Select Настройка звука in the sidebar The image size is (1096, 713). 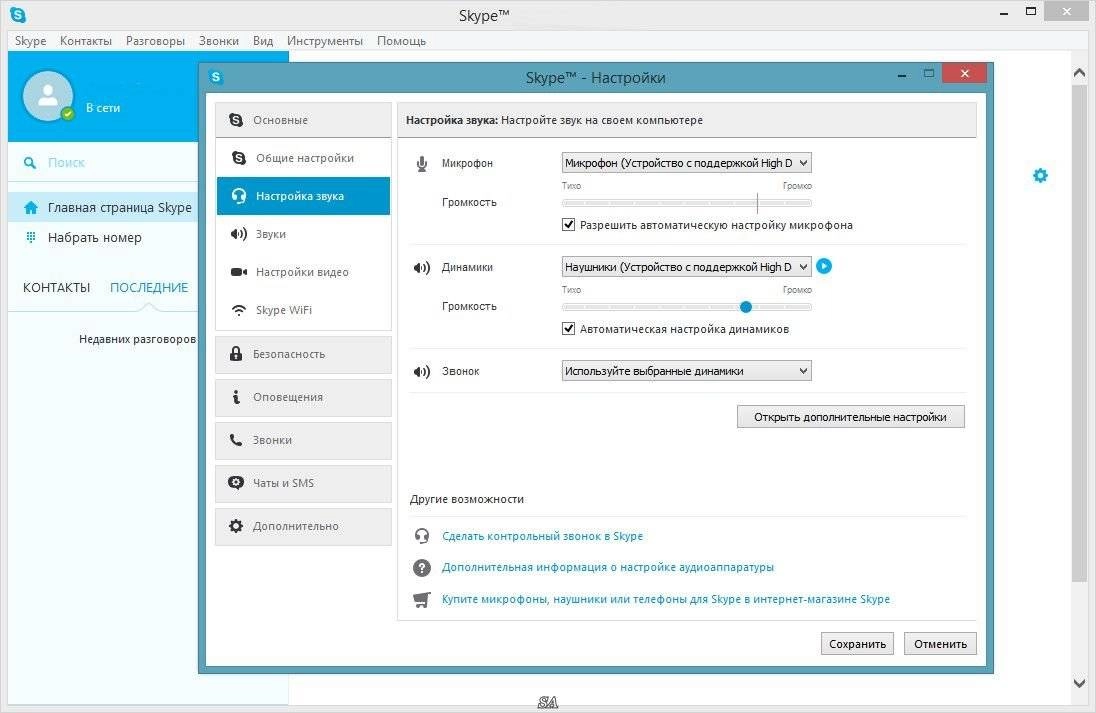pyautogui.click(x=303, y=196)
